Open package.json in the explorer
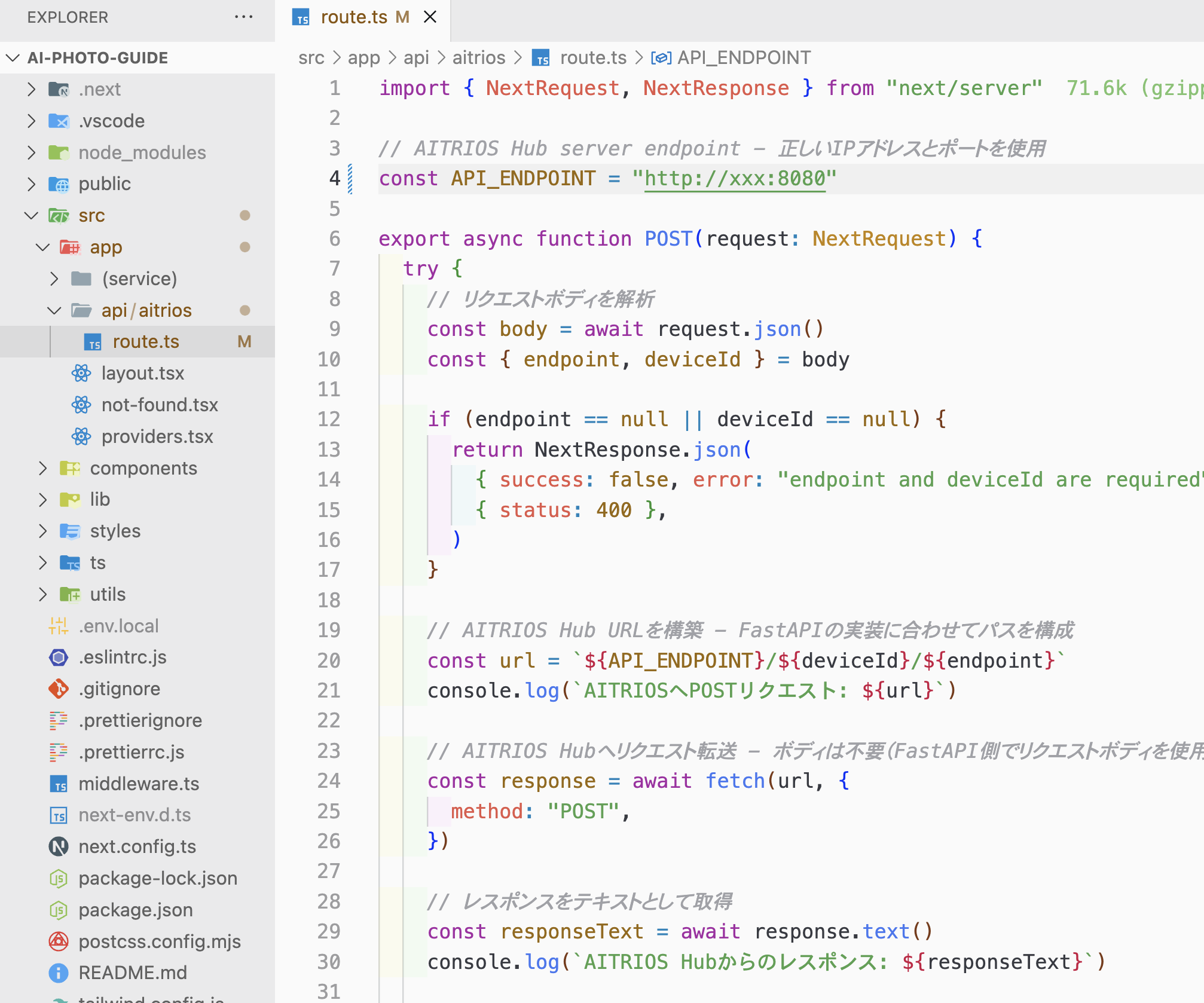 tap(135, 910)
